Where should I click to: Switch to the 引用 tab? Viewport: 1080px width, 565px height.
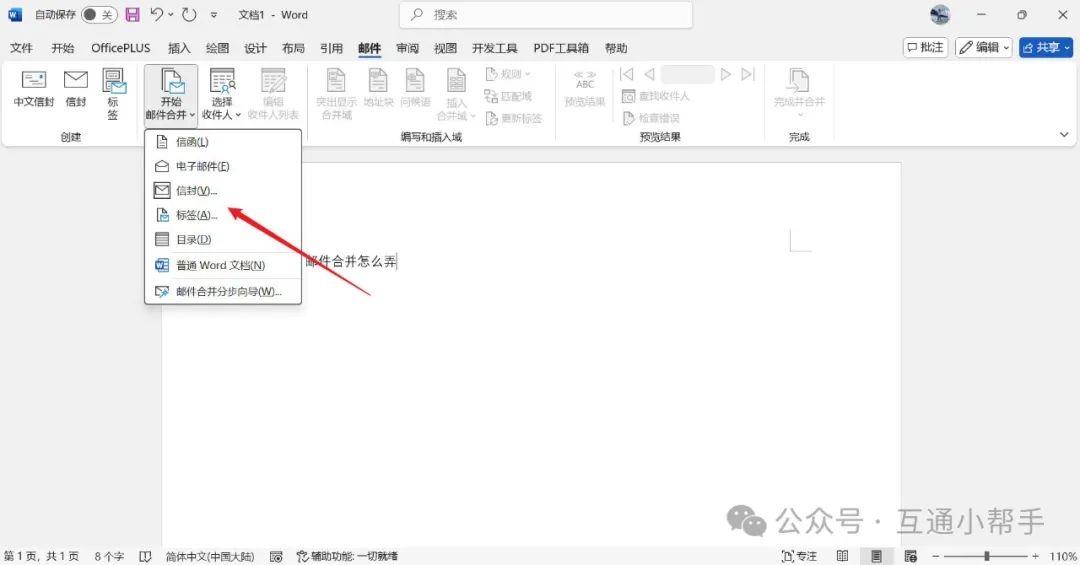tap(331, 48)
